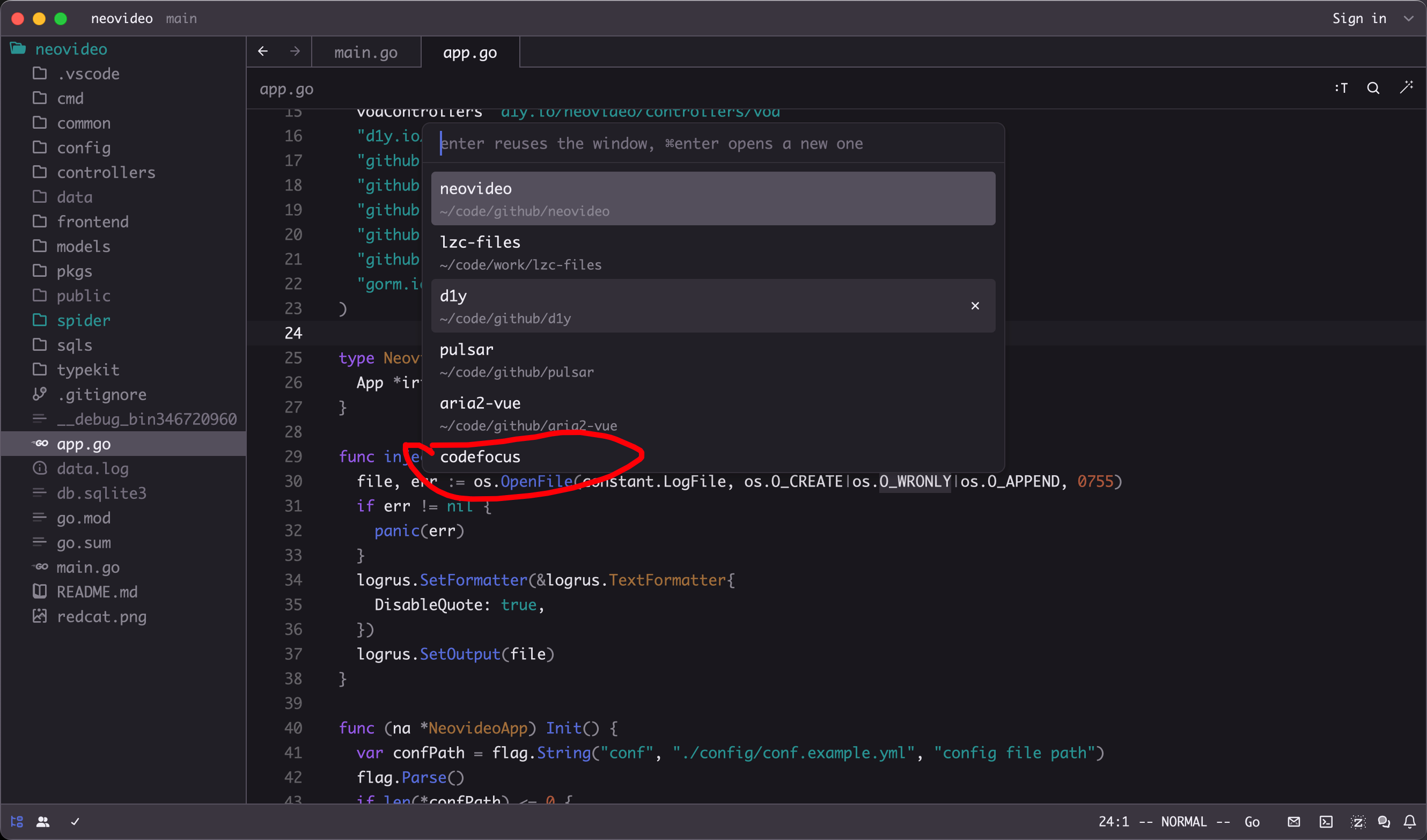Click the main branch name
The width and height of the screenshot is (1427, 840).
coord(181,19)
